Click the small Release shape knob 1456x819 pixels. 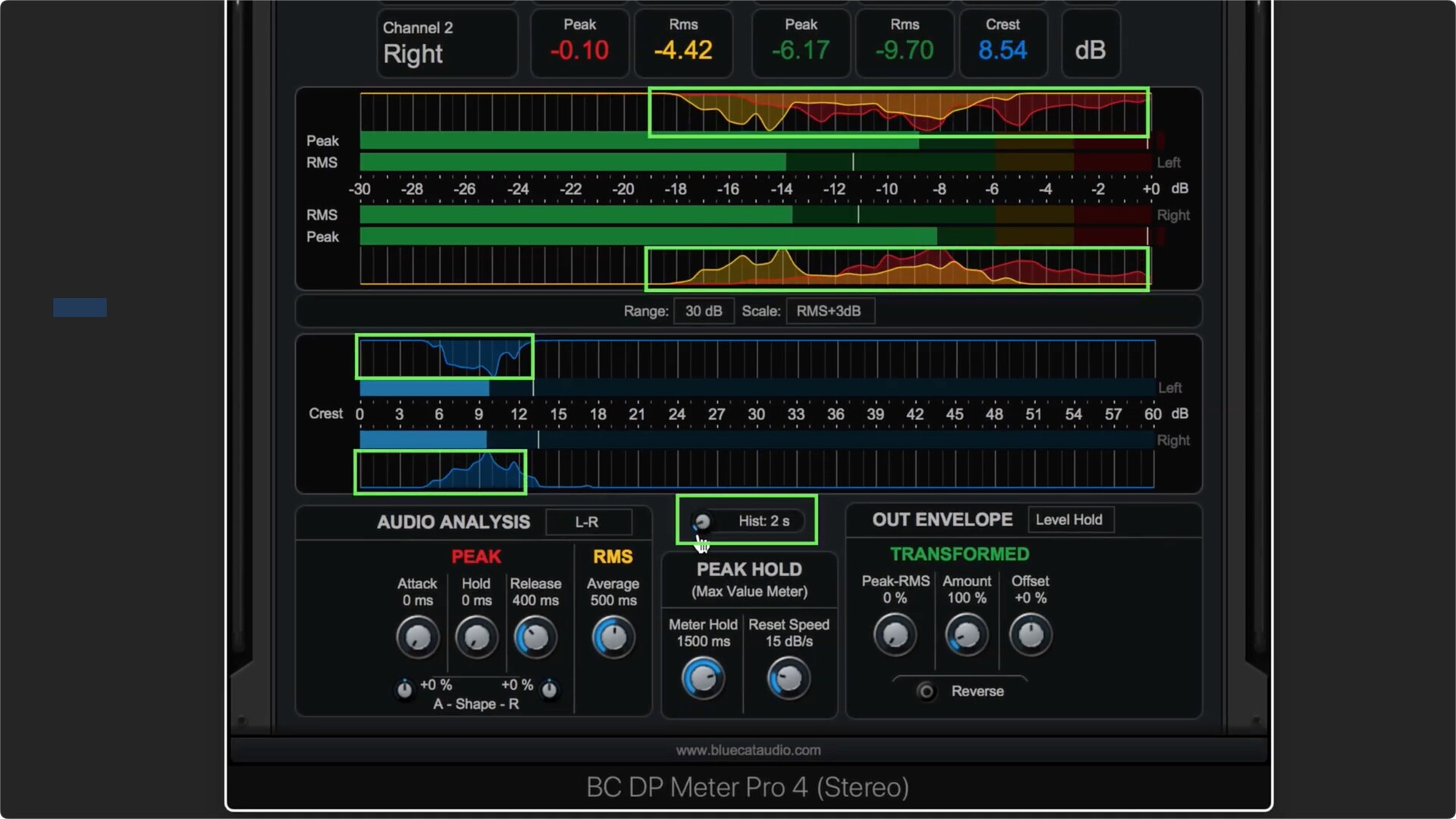coord(549,689)
